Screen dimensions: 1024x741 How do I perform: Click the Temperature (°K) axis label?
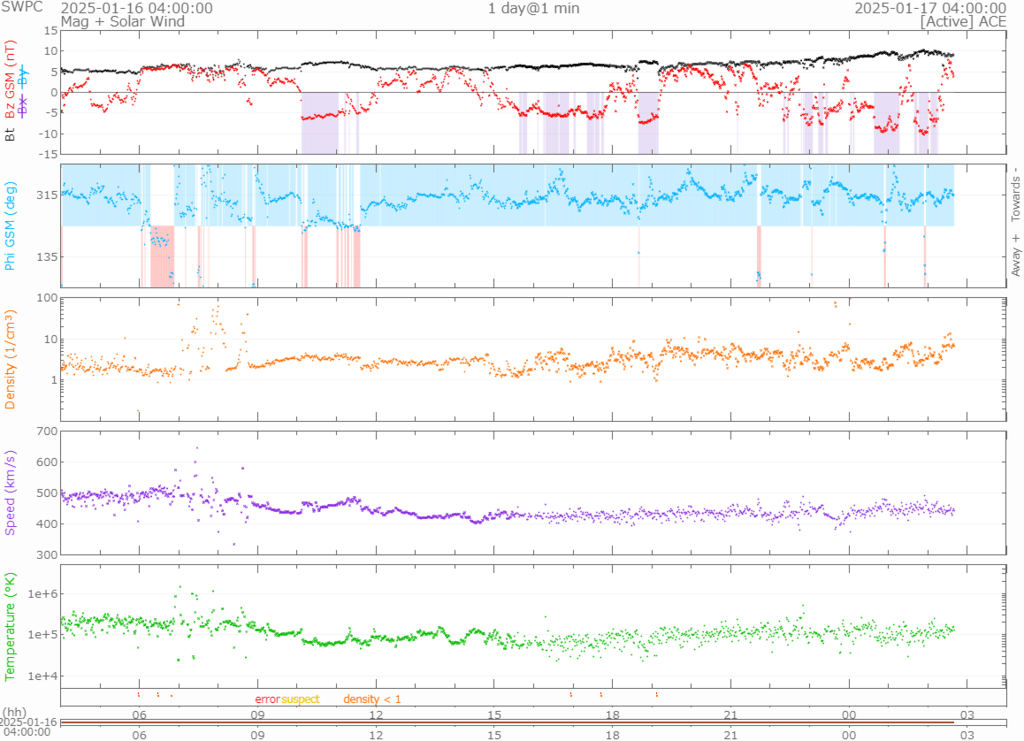[x=11, y=625]
